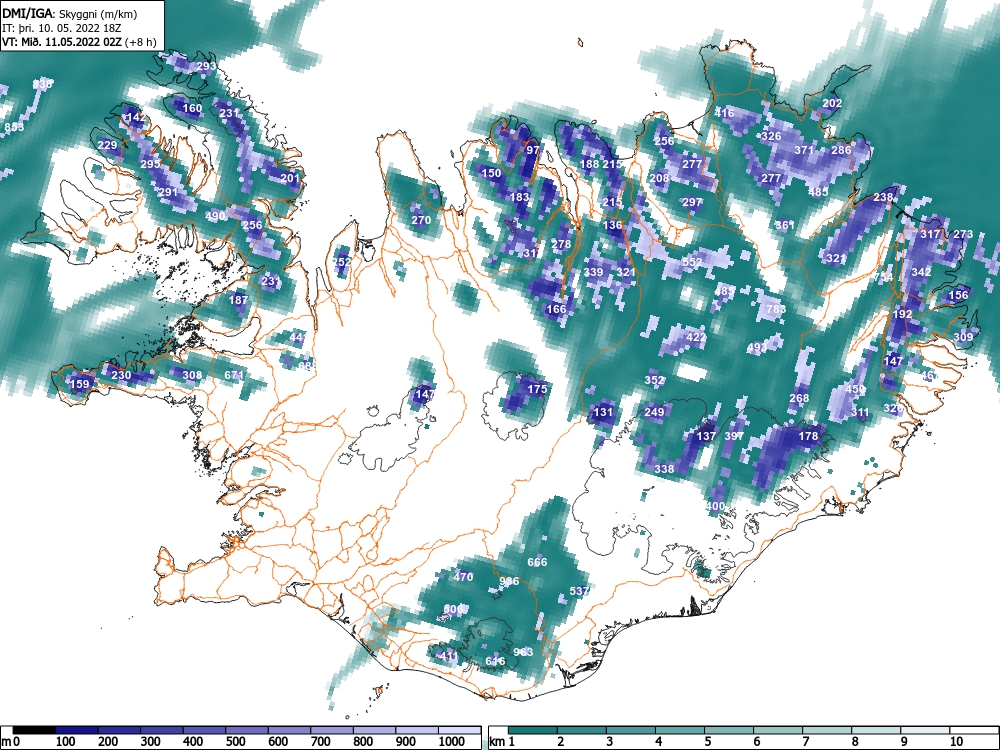Pick the dark blue 100–200 m legend swatch
Image resolution: width=1000 pixels, height=750 pixels.
pyautogui.click(x=77, y=730)
